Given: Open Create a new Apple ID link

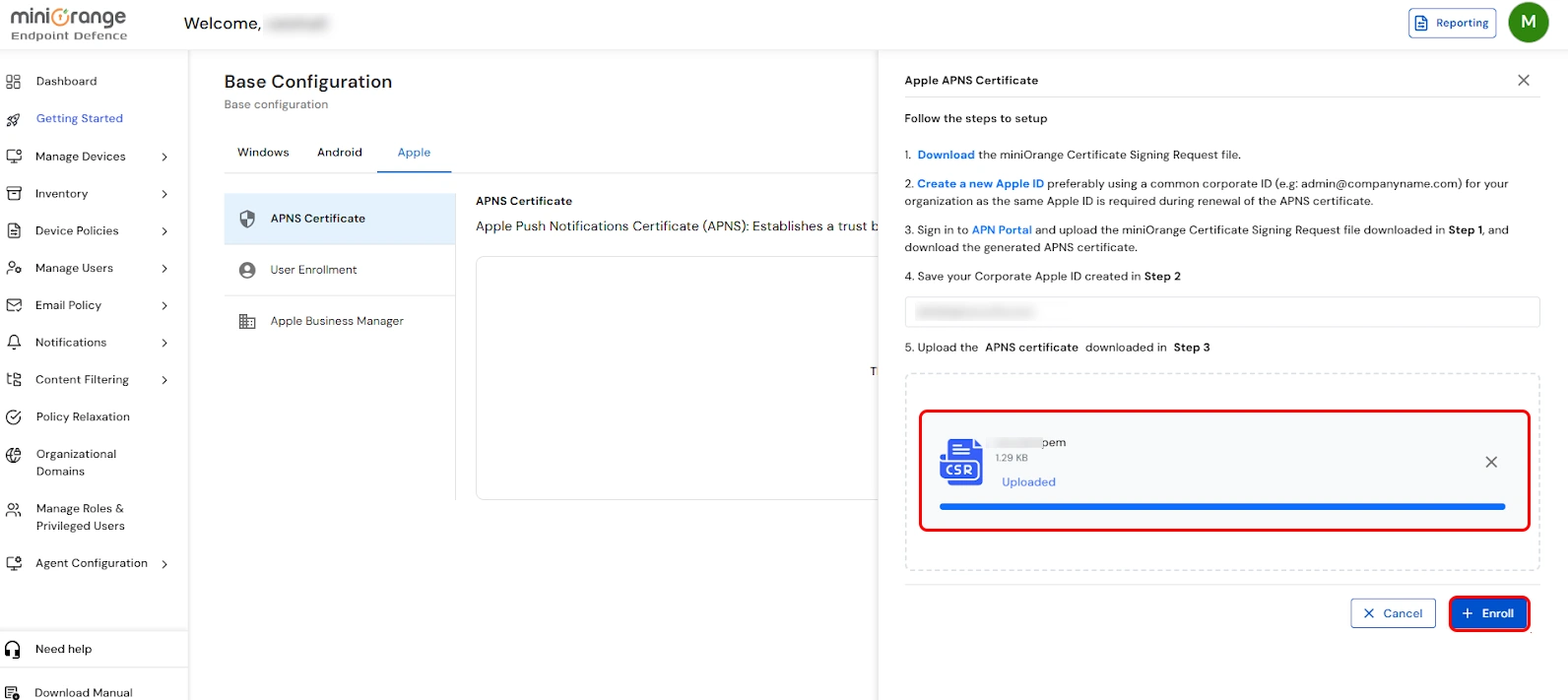Looking at the screenshot, I should tap(980, 183).
